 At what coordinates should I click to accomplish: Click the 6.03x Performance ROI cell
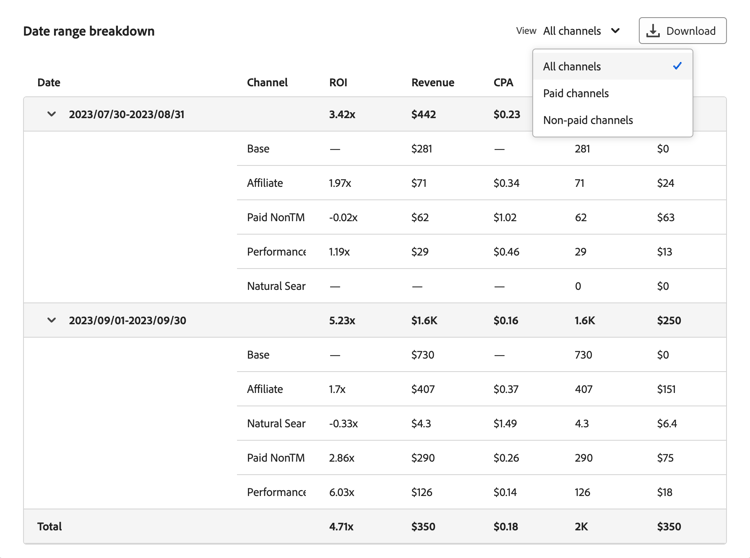(x=342, y=492)
